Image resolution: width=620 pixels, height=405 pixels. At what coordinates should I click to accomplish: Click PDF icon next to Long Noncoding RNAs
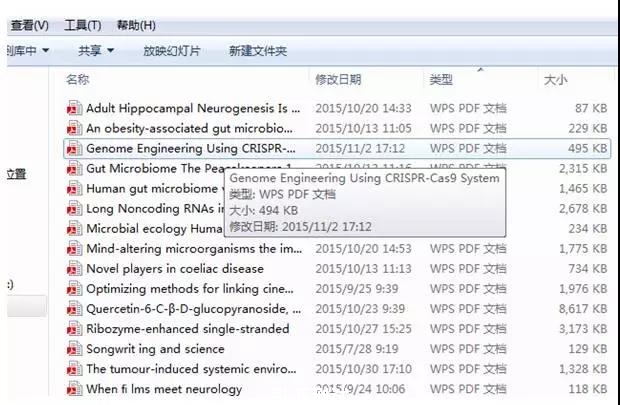point(73,208)
